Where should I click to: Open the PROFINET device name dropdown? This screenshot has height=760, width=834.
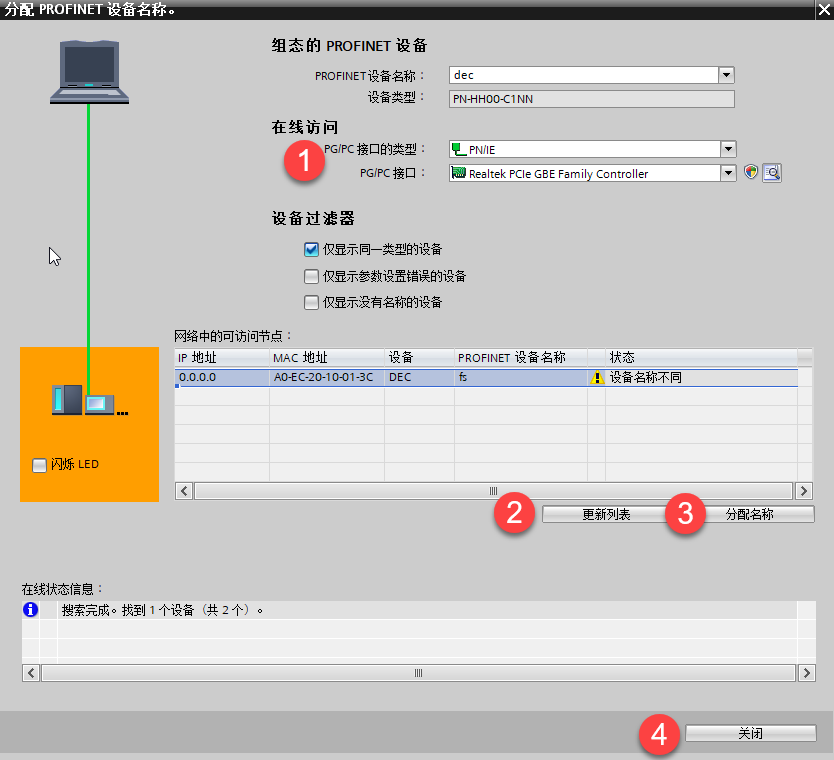[726, 75]
